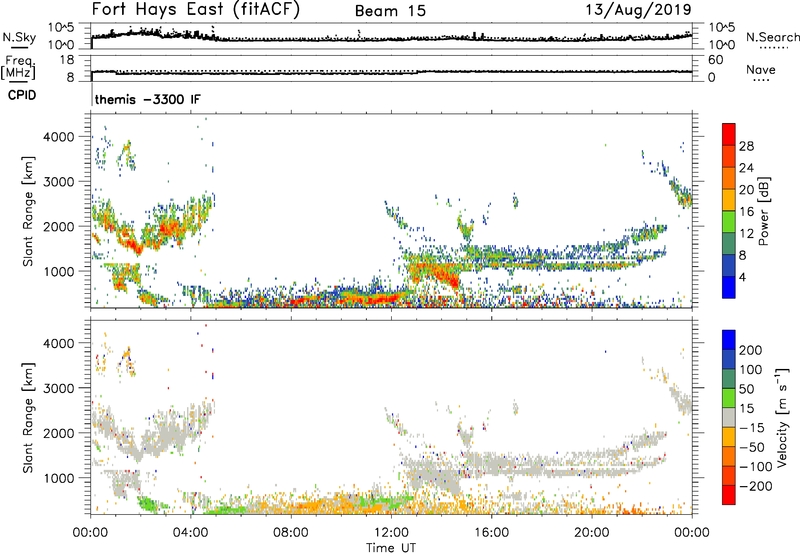The image size is (800, 554).
Task: Click the 'Fort Hays East (fitACF)' title
Action: 196,9
